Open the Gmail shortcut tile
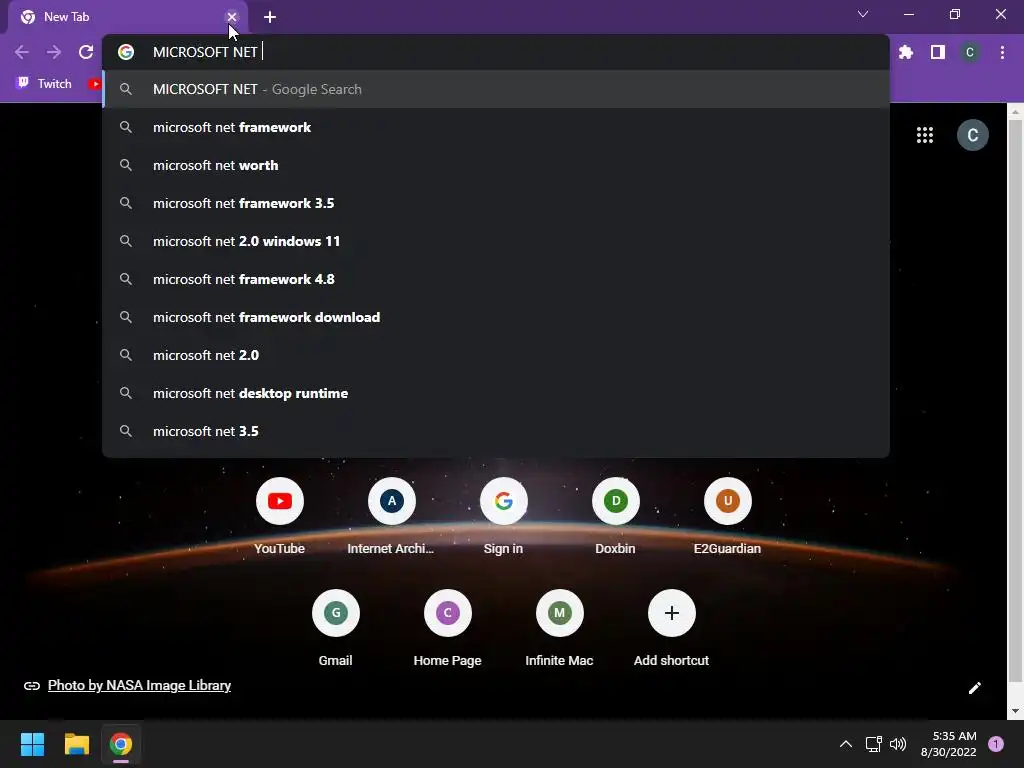Image resolution: width=1024 pixels, height=768 pixels. [x=336, y=628]
